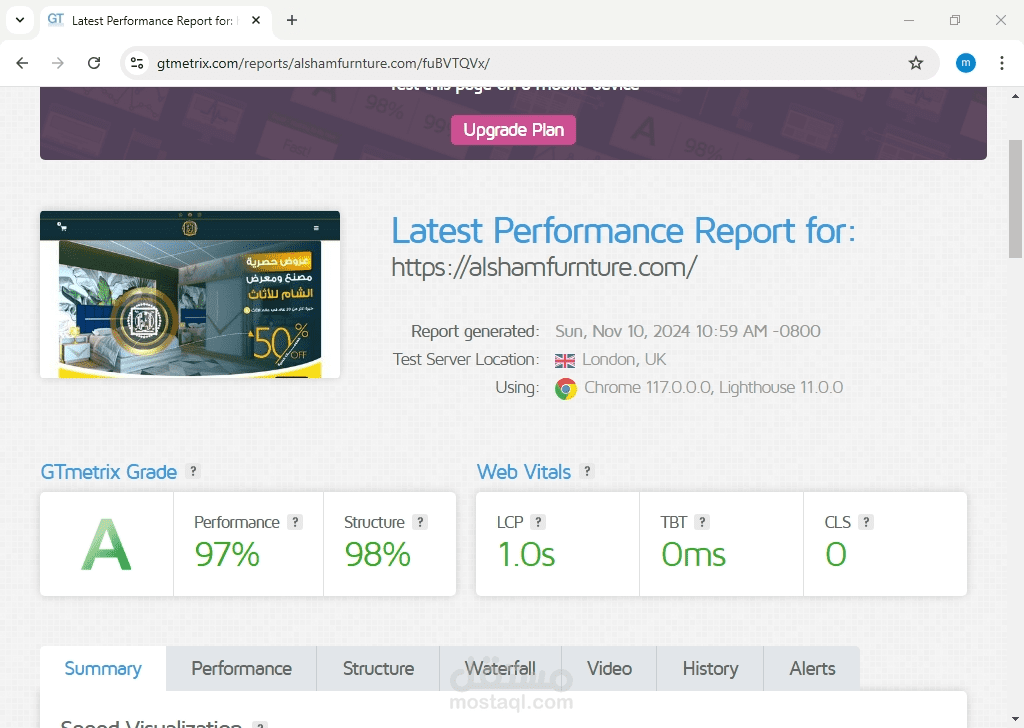Minimize the browser window
1024x728 pixels.
pyautogui.click(x=908, y=20)
